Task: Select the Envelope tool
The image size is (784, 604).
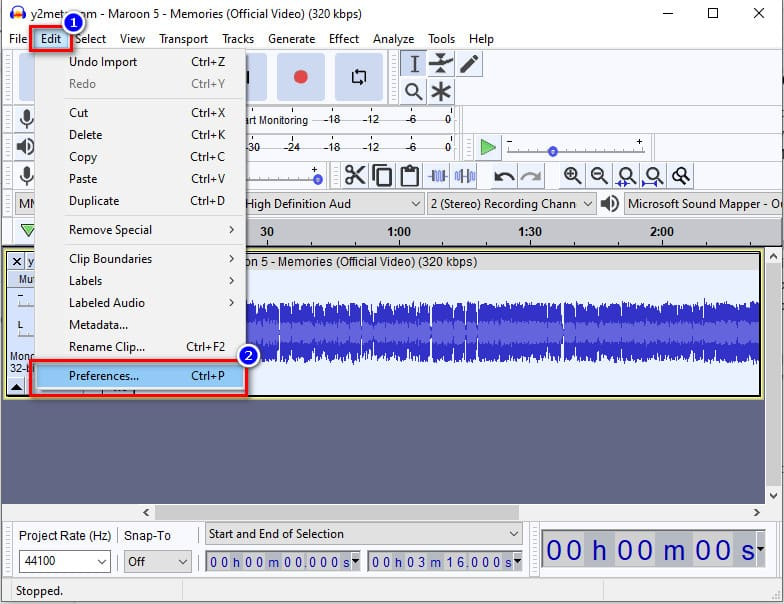Action: point(441,64)
